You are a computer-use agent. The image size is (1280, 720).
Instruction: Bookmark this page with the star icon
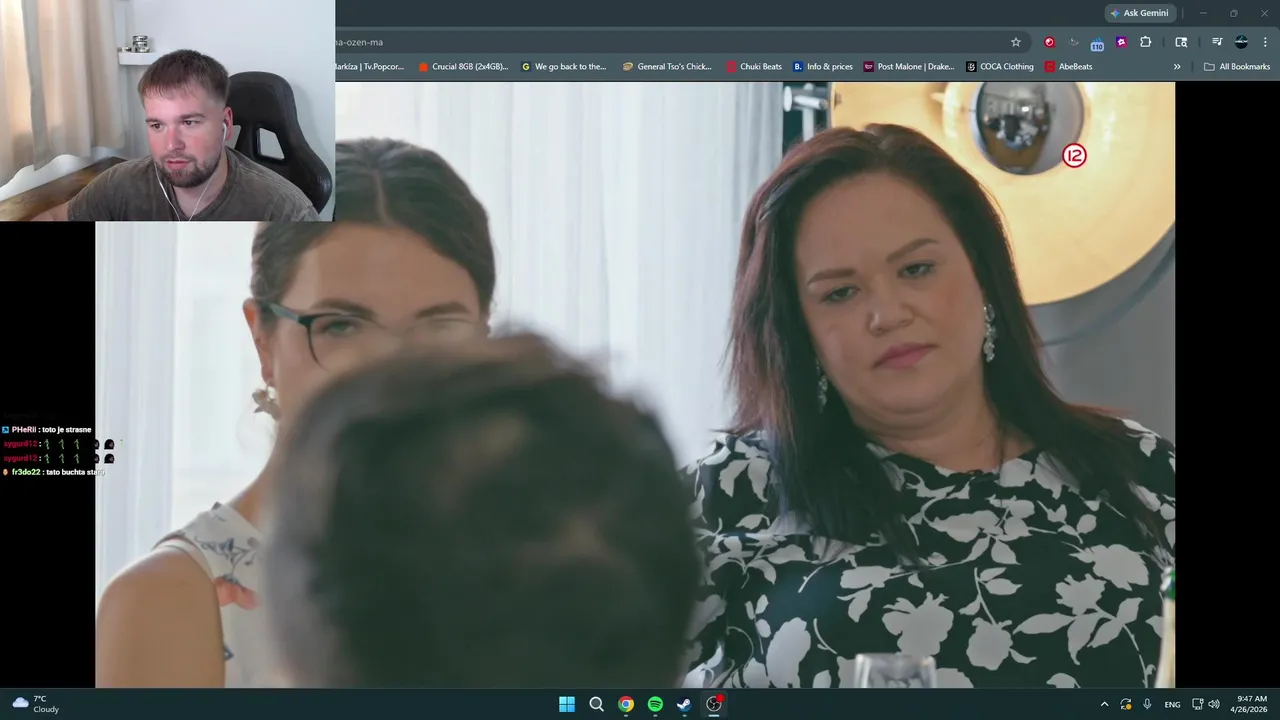pos(1016,42)
